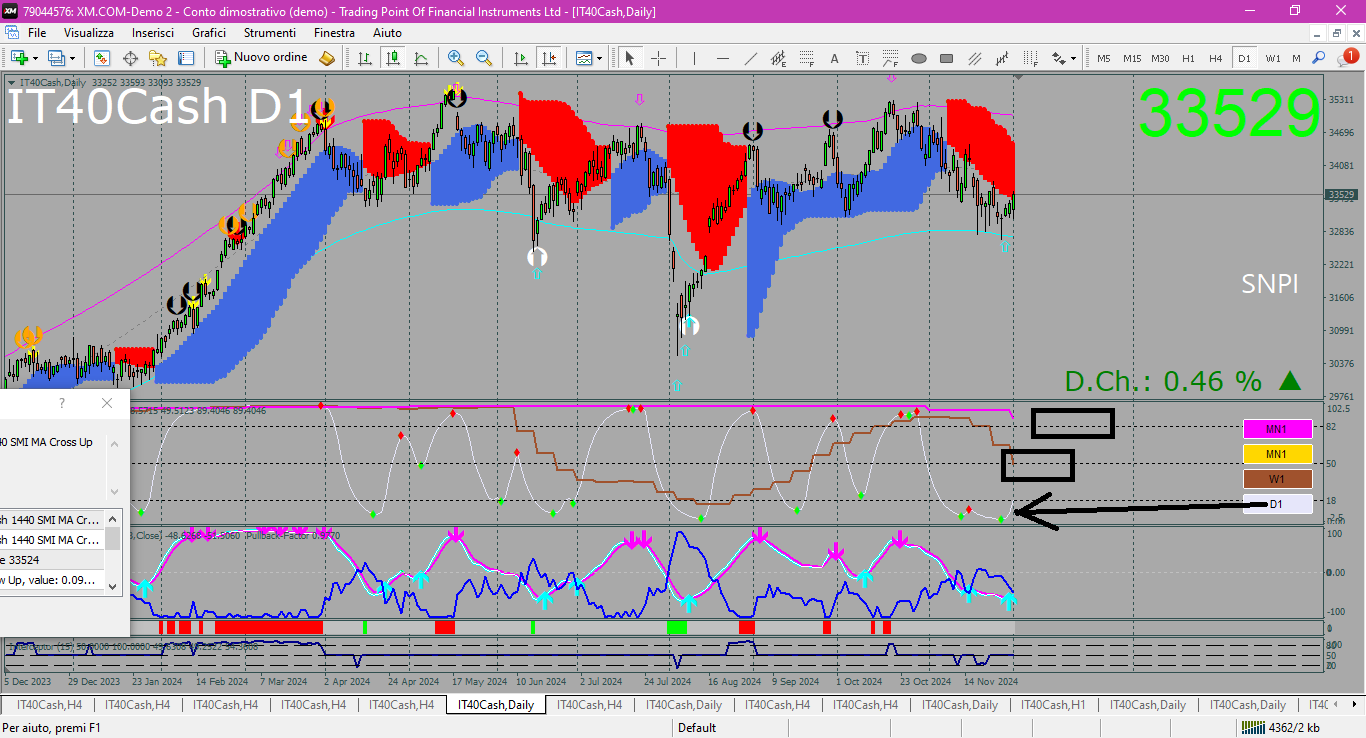Open the Inserisci menu
Viewport: 1366px width, 738px height.
coord(152,33)
